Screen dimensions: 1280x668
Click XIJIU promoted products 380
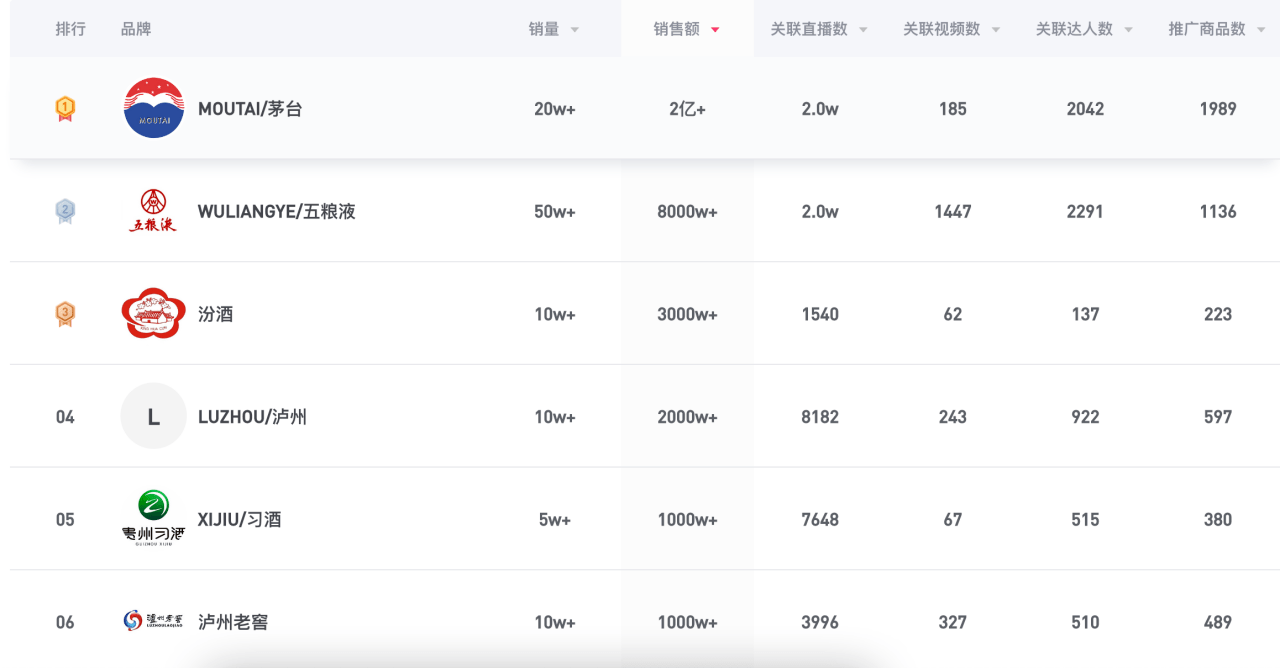pyautogui.click(x=1218, y=520)
